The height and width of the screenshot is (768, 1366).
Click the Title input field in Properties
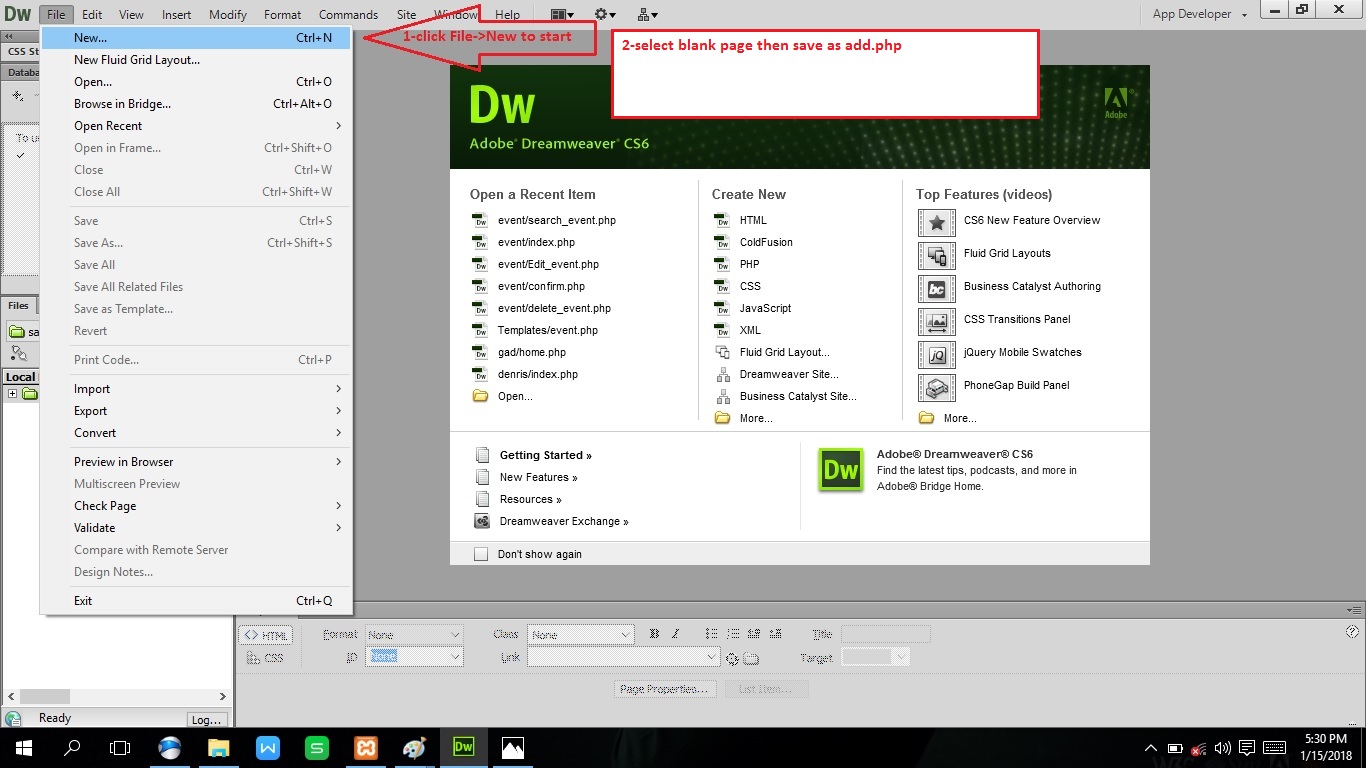click(x=885, y=634)
